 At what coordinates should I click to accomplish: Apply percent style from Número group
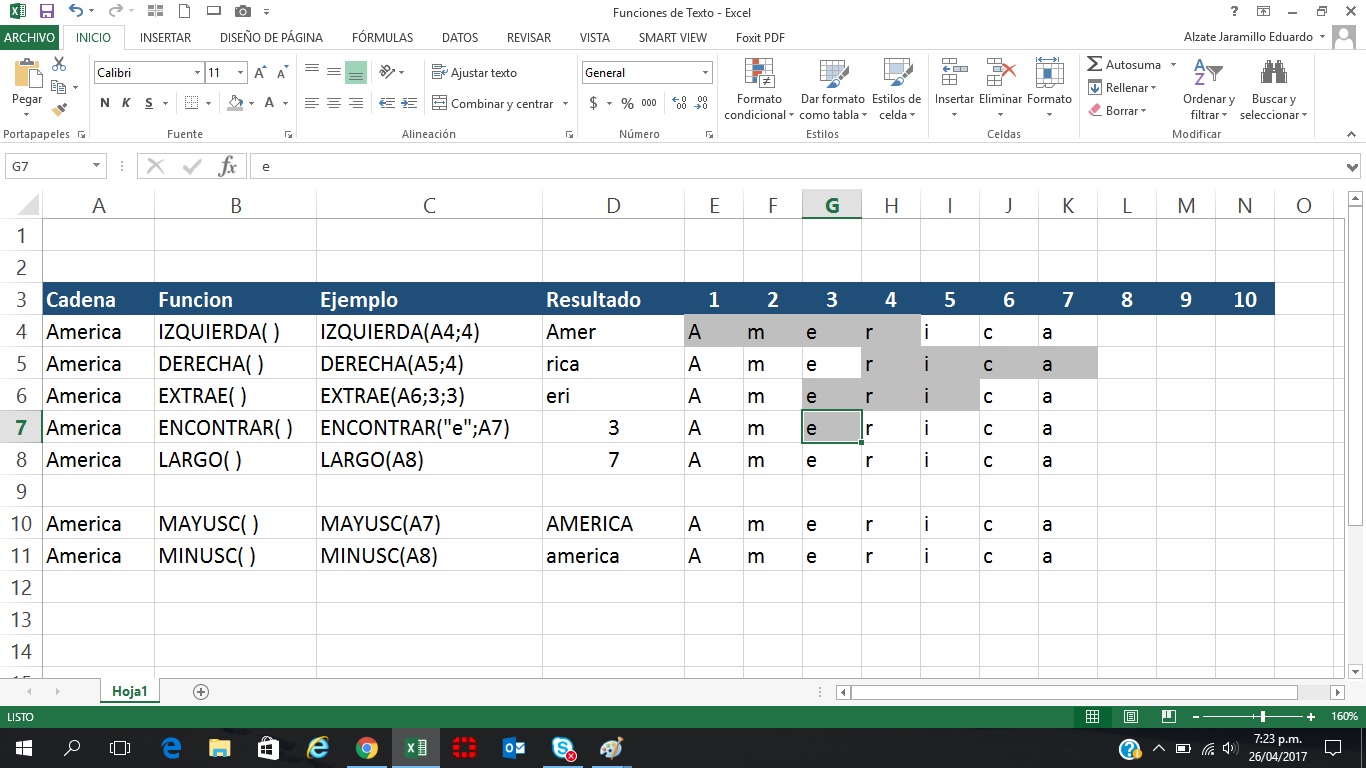pyautogui.click(x=626, y=103)
